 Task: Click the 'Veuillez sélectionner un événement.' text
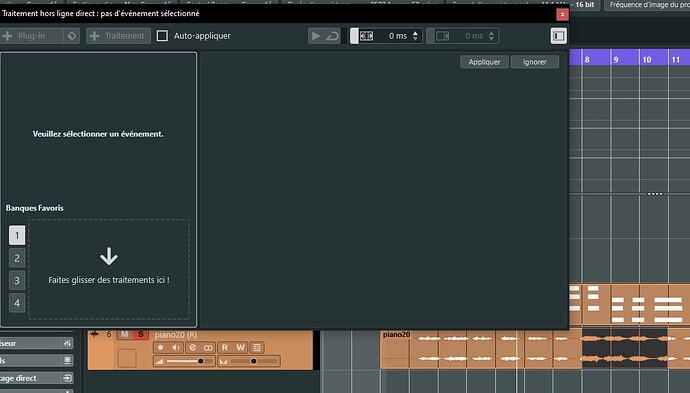pos(98,134)
